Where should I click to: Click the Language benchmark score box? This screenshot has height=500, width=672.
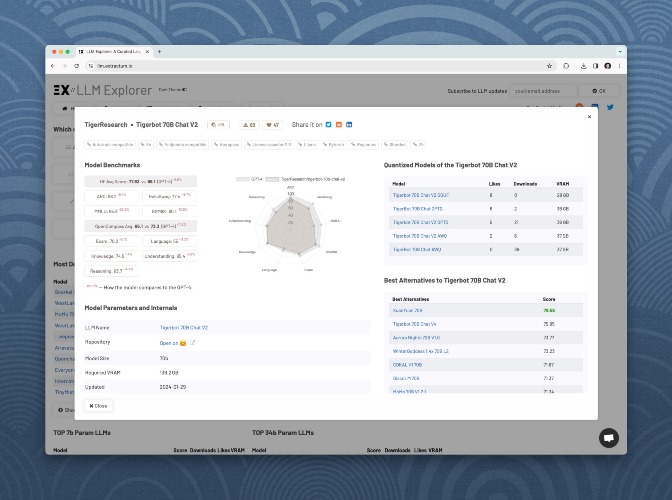tap(169, 241)
